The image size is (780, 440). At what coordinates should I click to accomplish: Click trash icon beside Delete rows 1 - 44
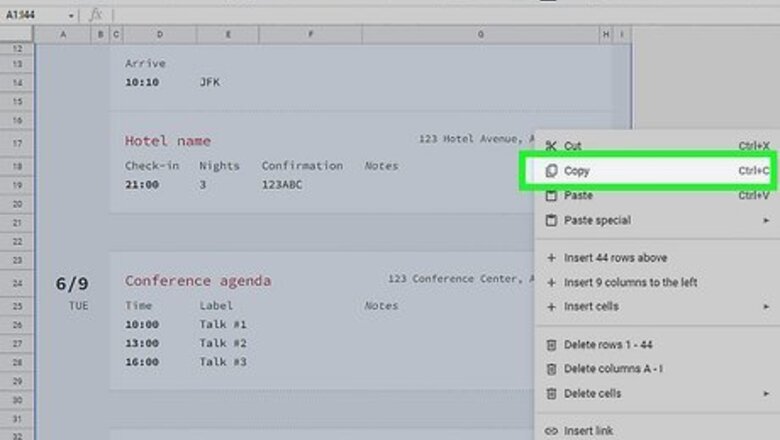click(x=551, y=345)
